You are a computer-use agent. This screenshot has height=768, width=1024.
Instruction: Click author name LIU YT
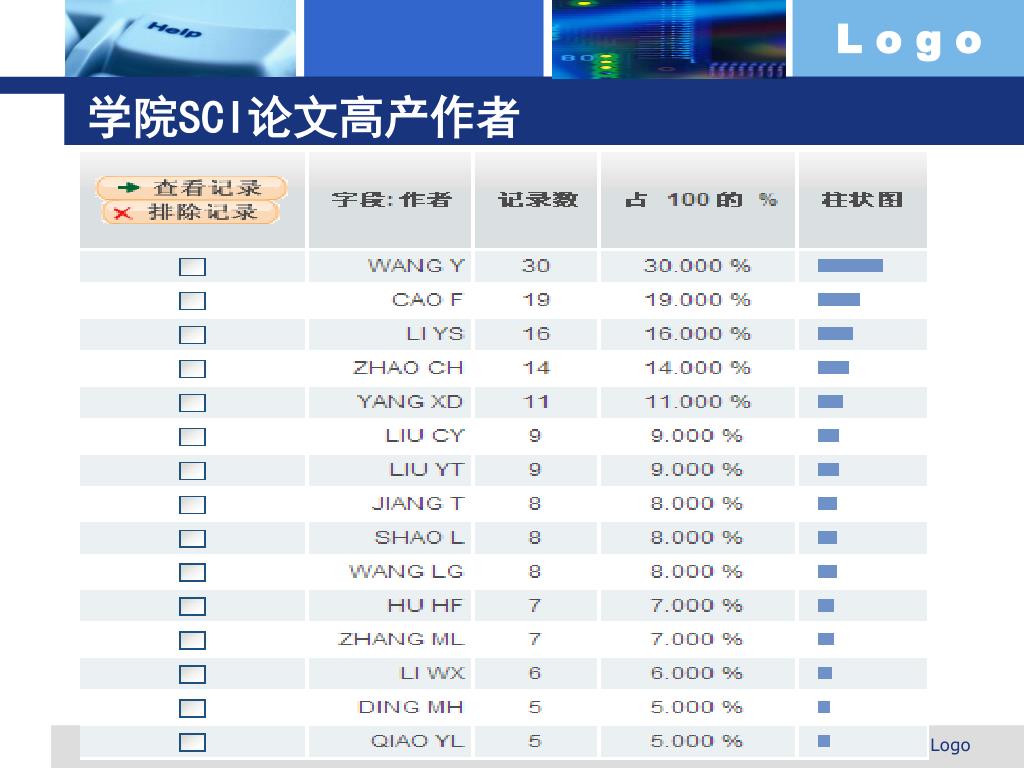pyautogui.click(x=426, y=469)
